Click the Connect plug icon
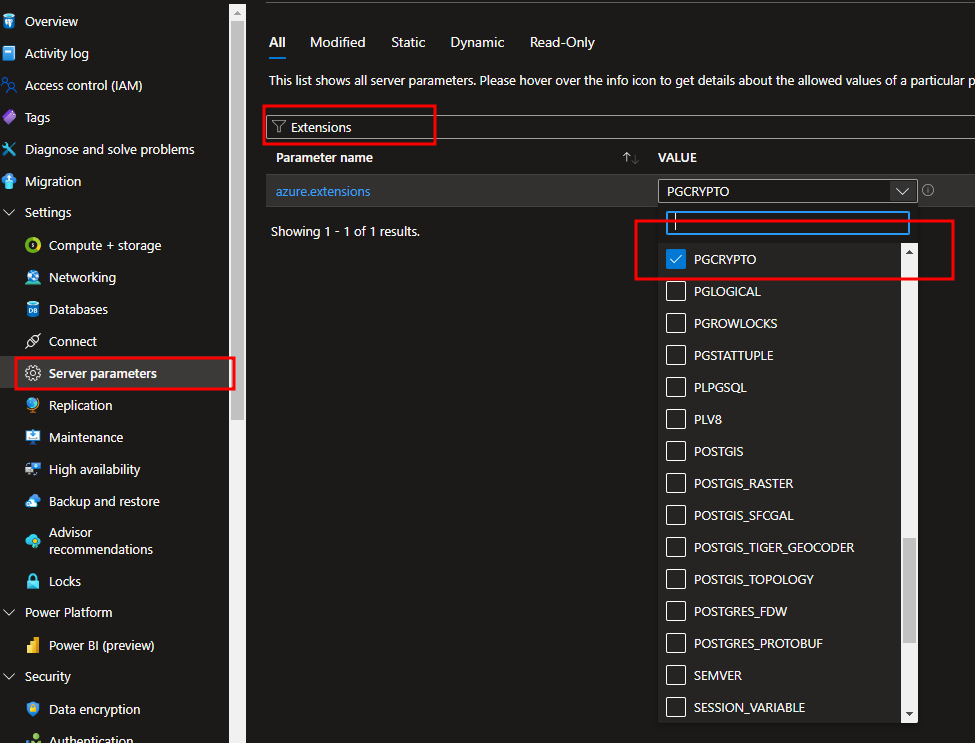Screen dimensions: 975x743 tap(33, 341)
